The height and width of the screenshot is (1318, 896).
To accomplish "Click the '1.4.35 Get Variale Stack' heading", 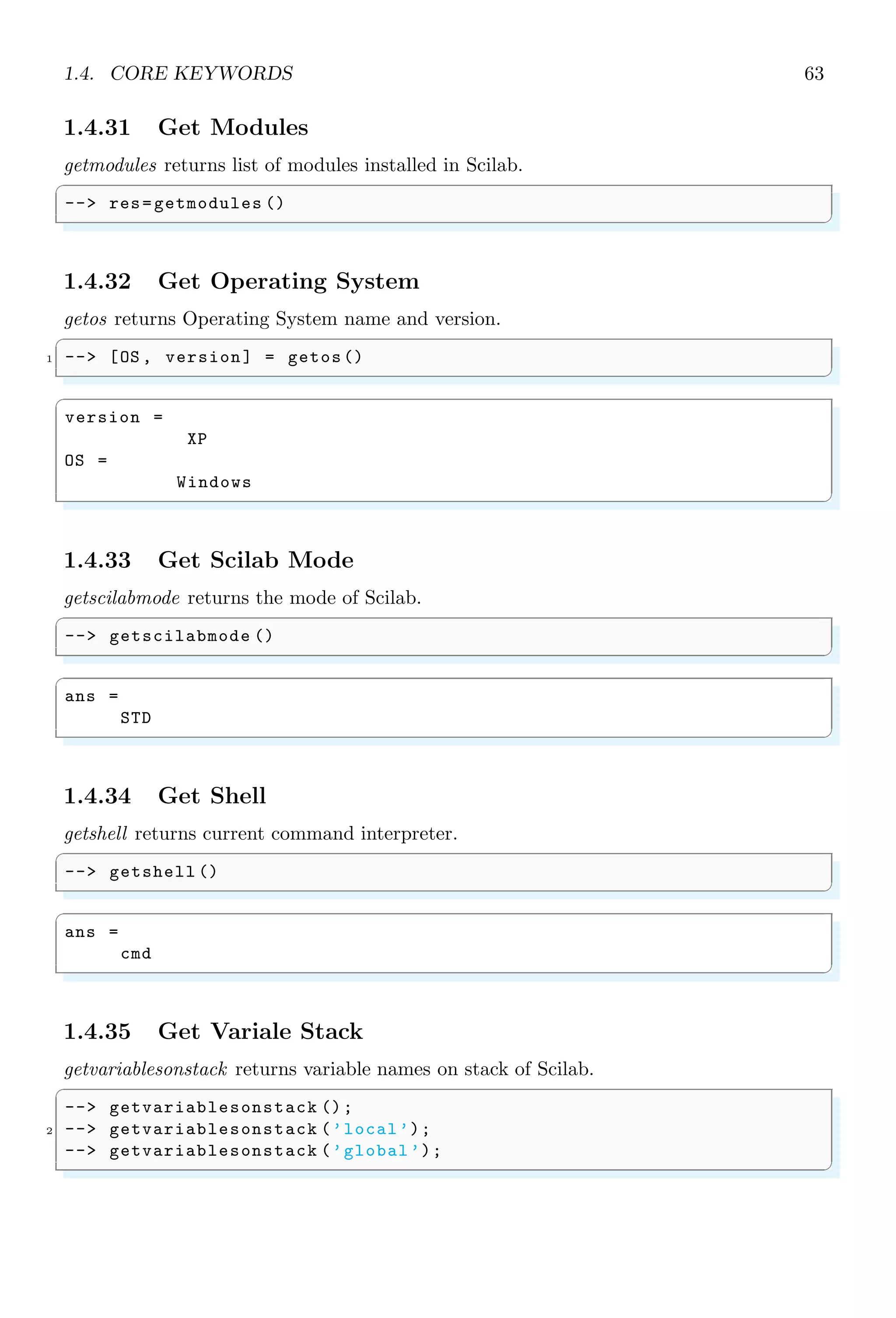I will coord(213,1031).
